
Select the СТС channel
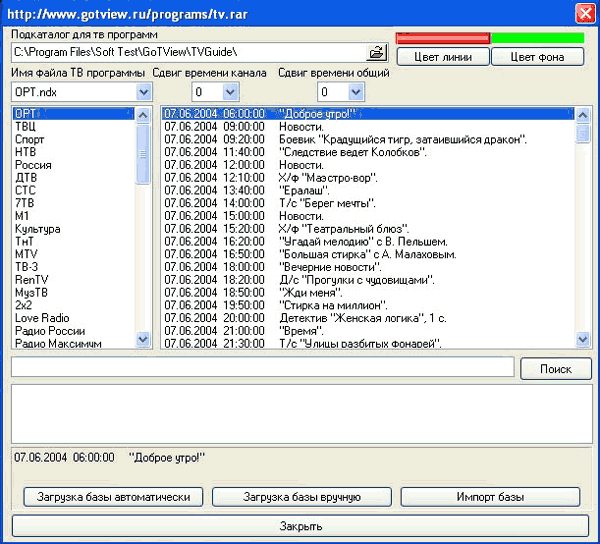[73, 190]
